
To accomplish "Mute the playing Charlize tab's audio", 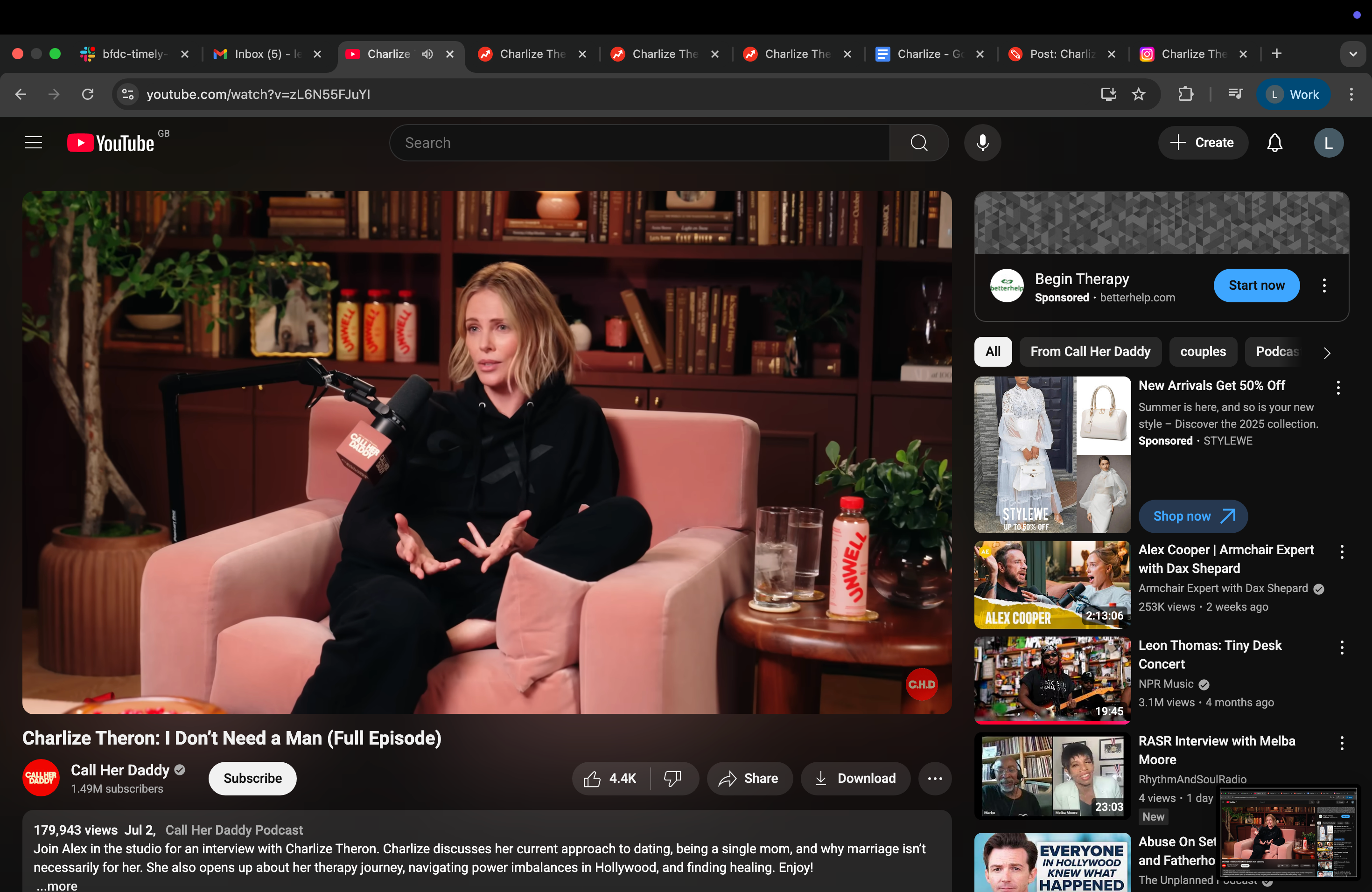I will point(427,54).
